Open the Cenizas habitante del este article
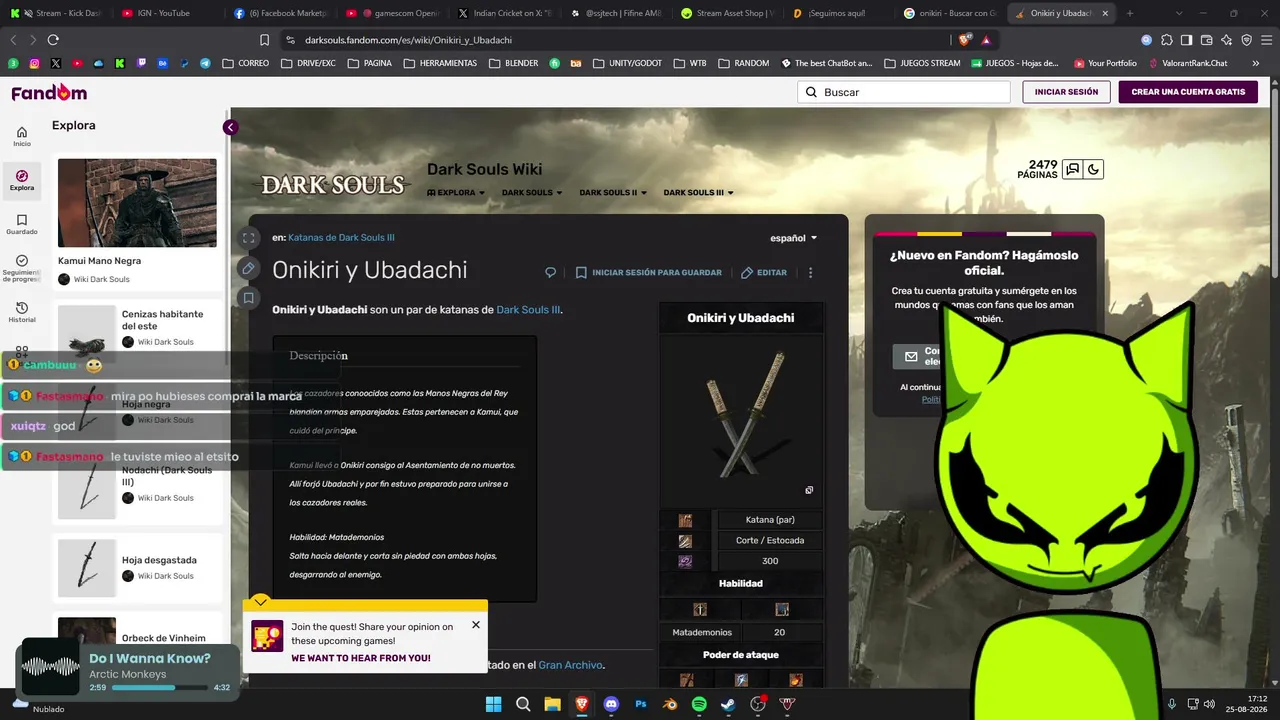Image resolution: width=1280 pixels, height=720 pixels. 162,320
